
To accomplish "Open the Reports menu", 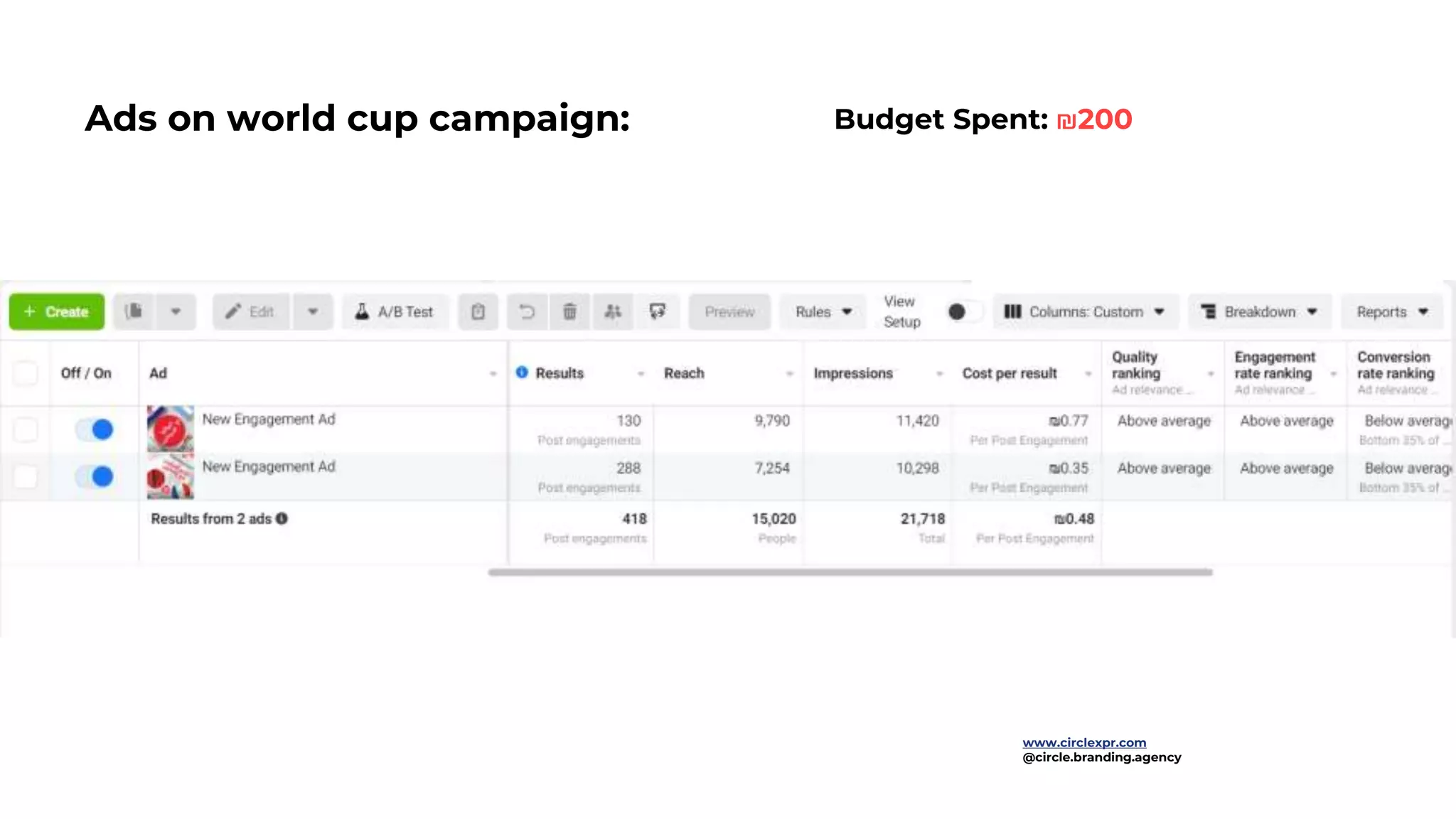I will click(x=1391, y=311).
